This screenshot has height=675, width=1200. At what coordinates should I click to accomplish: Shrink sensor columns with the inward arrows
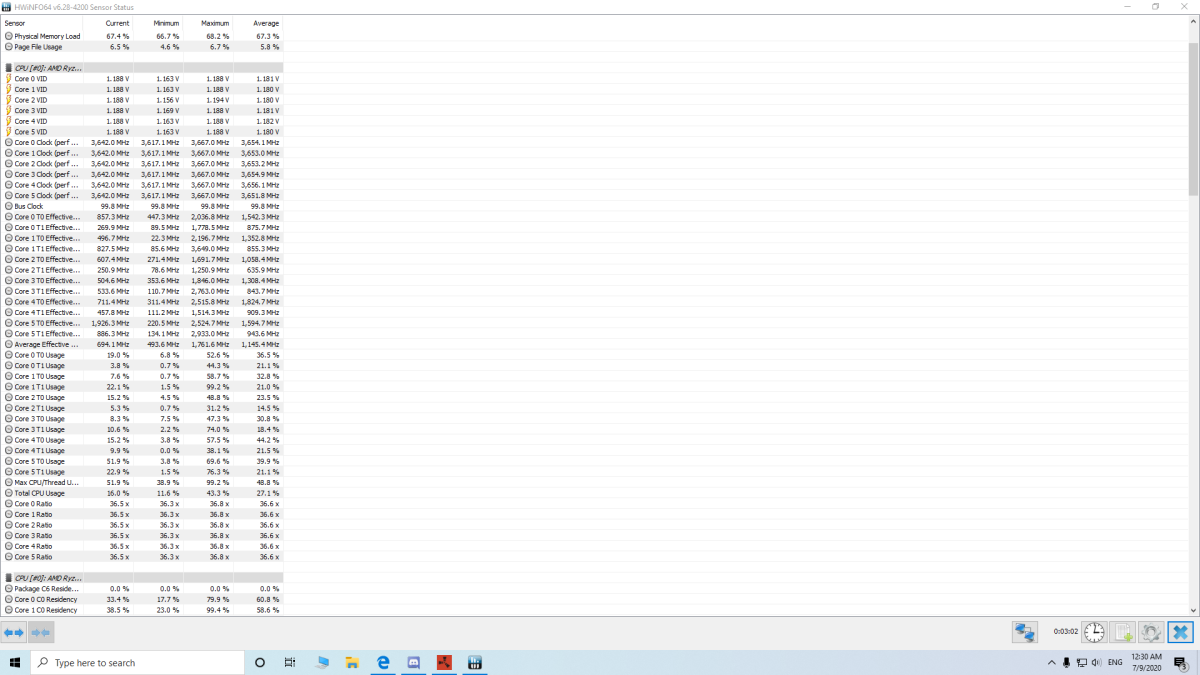pos(41,632)
